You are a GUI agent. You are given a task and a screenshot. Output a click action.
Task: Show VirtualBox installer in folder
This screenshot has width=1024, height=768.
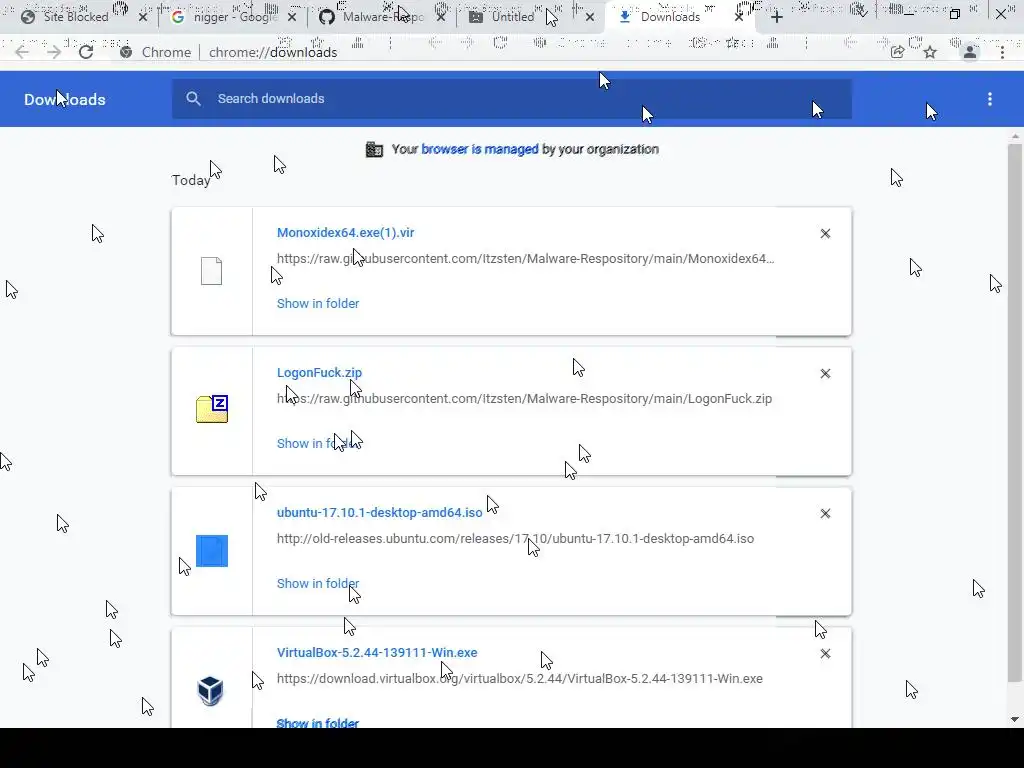[318, 723]
